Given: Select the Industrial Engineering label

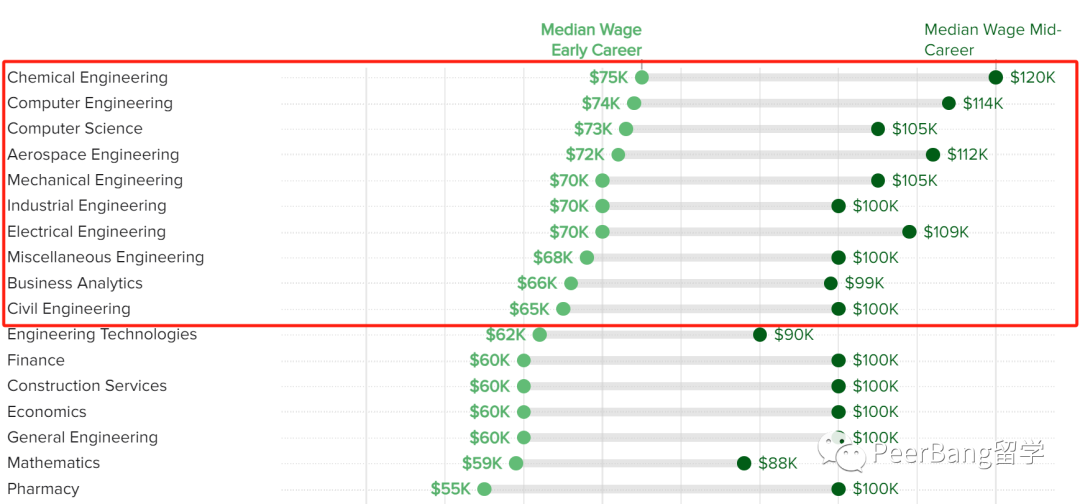Looking at the screenshot, I should 87,205.
